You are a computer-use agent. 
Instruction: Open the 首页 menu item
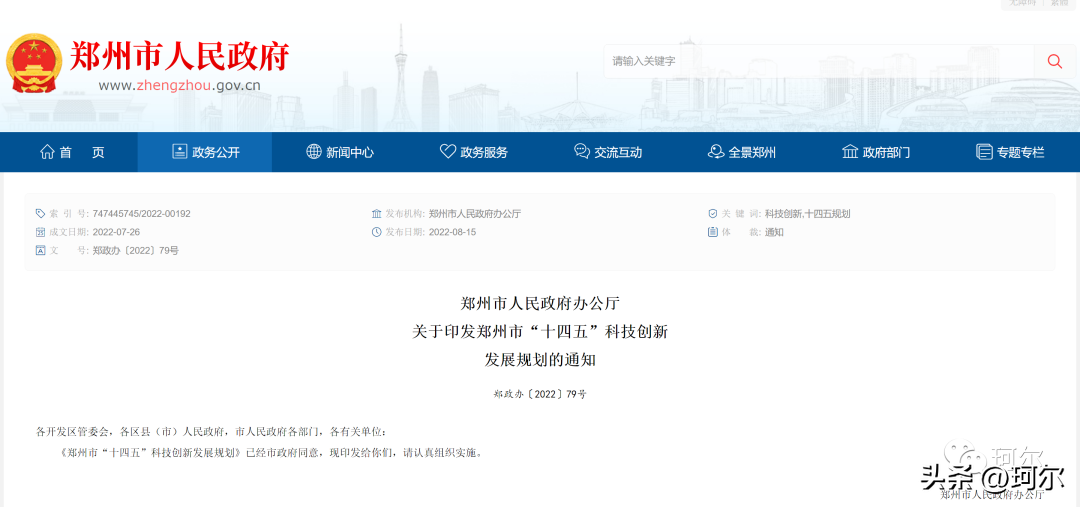tap(72, 152)
